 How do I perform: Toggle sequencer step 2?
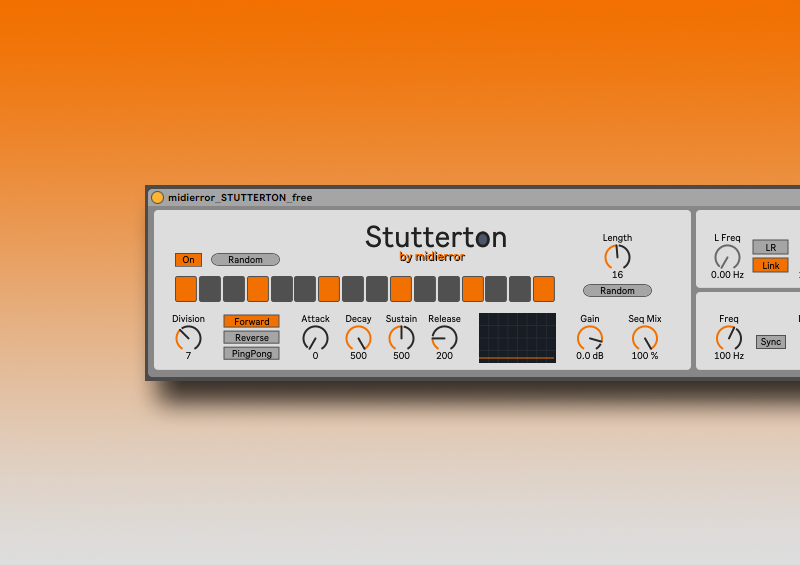pos(210,289)
